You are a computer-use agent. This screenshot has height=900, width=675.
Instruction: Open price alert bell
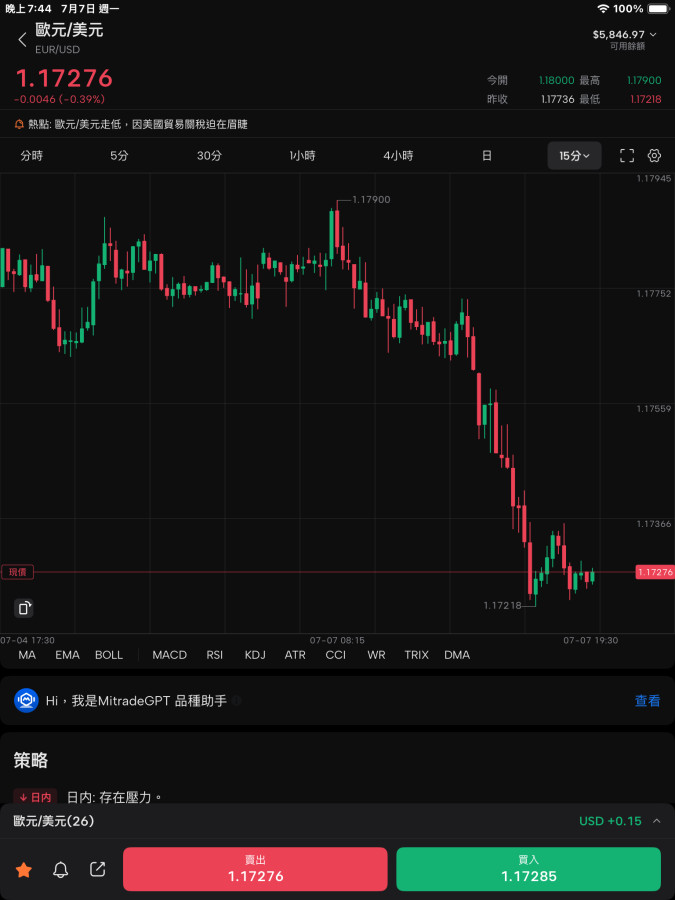[x=61, y=870]
